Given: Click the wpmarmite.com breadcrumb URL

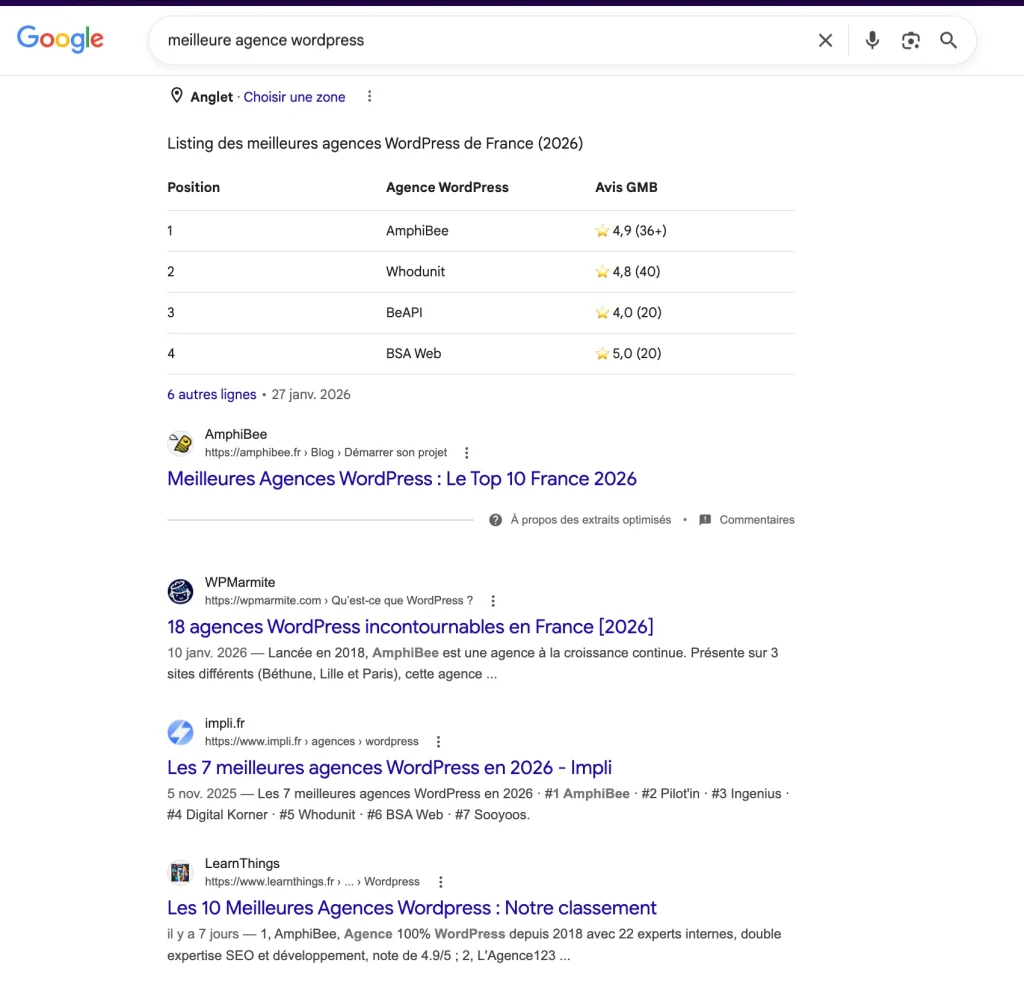Looking at the screenshot, I should tap(339, 601).
